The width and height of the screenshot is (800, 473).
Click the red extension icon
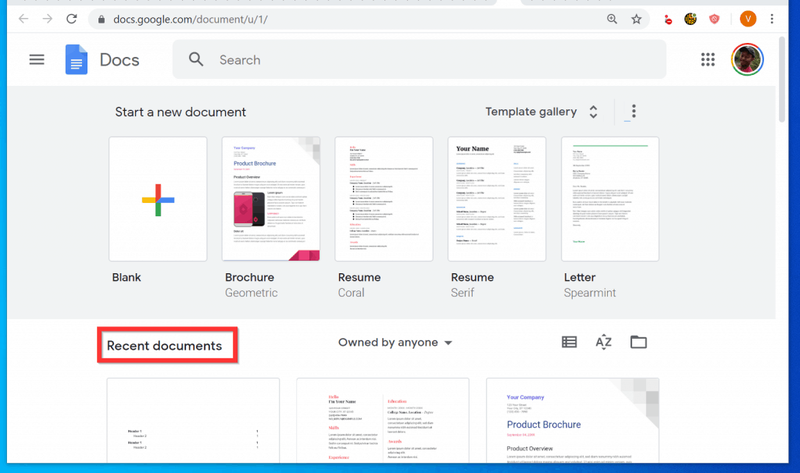[x=668, y=20]
